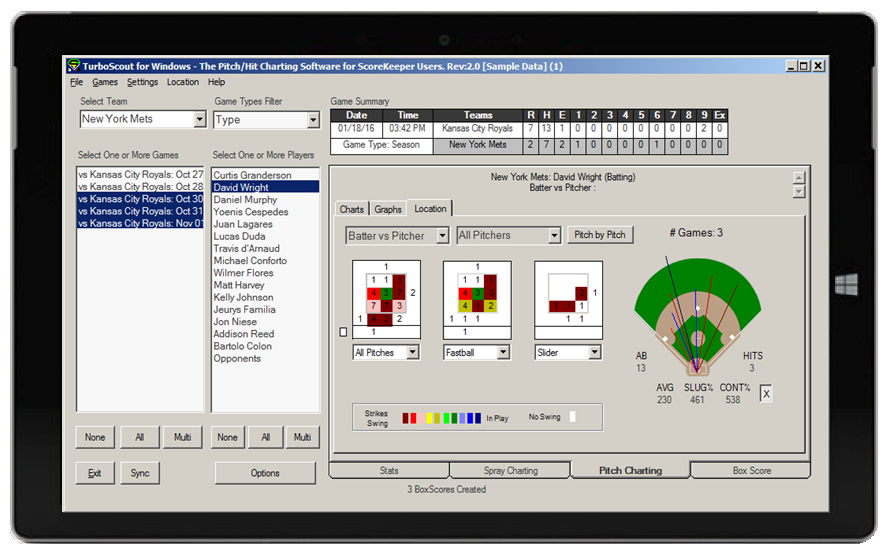Click None button under games list

tap(95, 437)
